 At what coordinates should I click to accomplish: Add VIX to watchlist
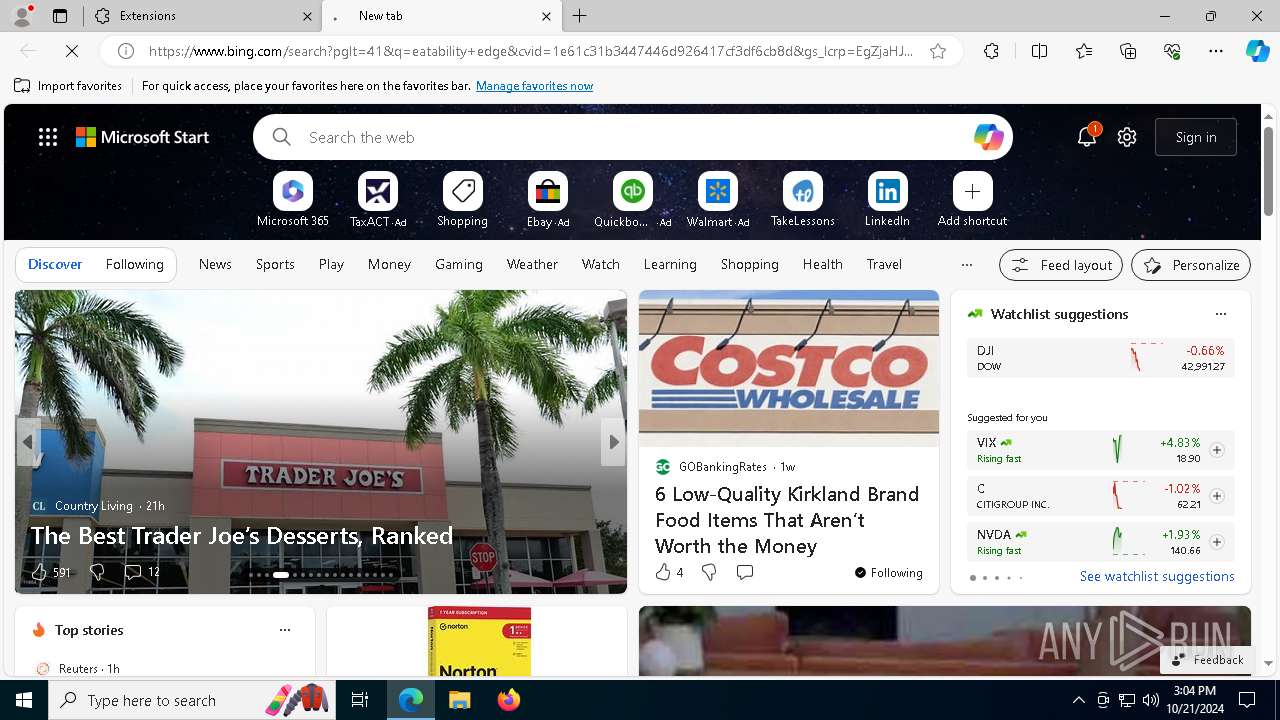[x=1216, y=450]
